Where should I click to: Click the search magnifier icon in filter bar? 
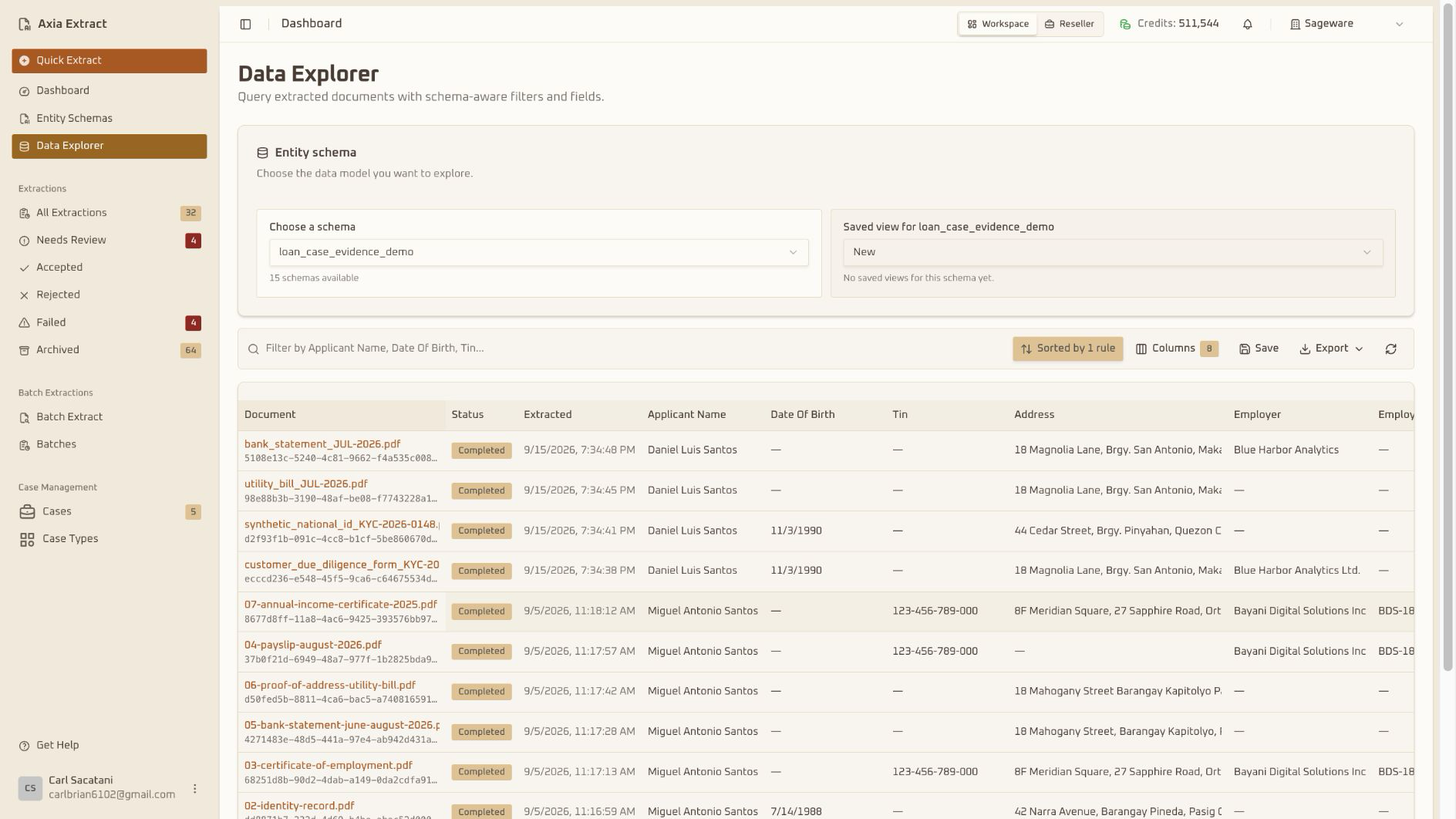point(253,349)
